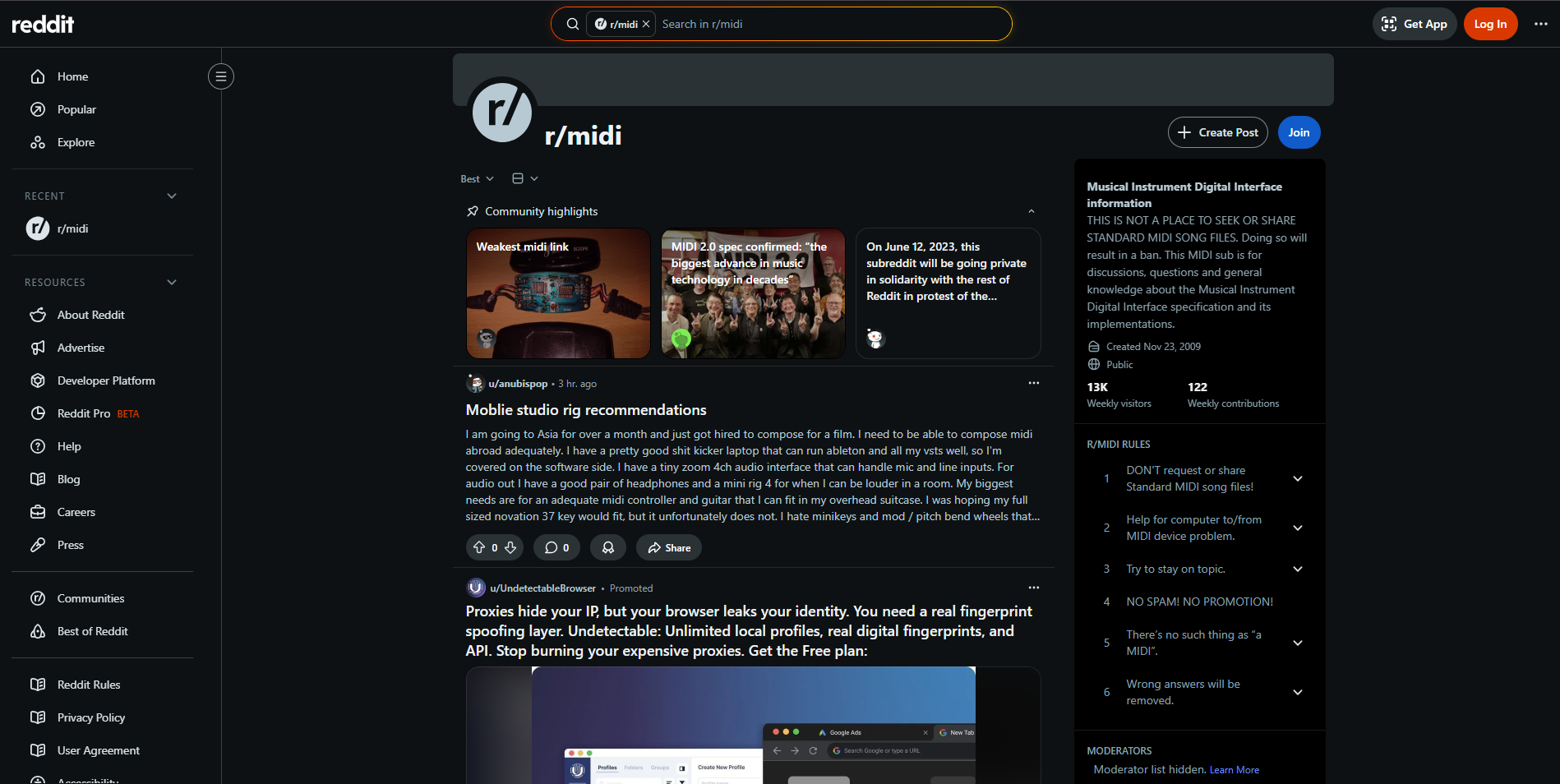
Task: Open Explore from the sidebar
Action: click(74, 141)
